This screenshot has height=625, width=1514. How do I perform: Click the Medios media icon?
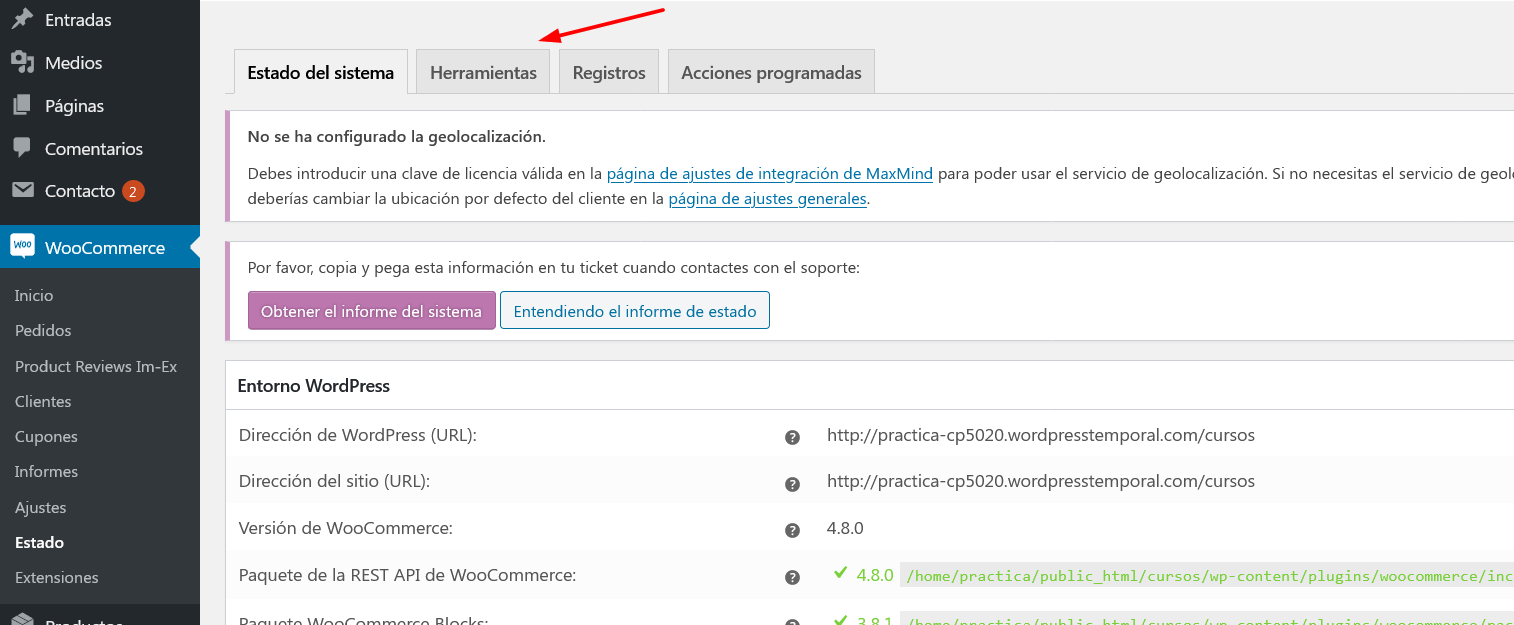click(22, 63)
